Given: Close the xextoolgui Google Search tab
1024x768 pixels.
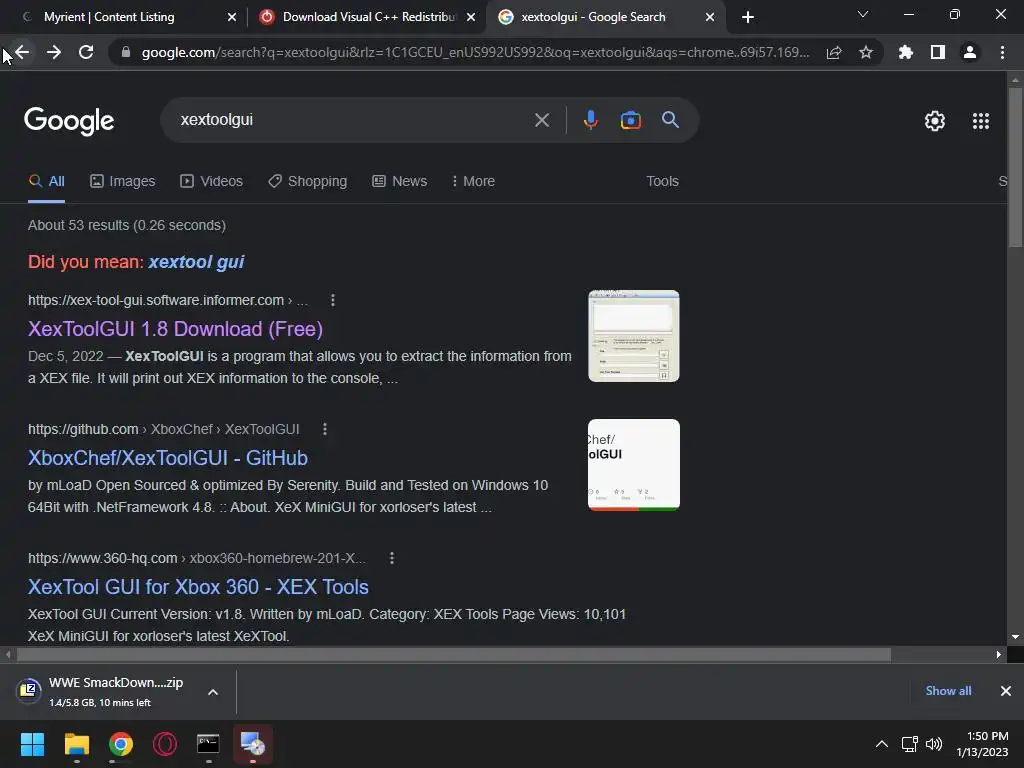Looking at the screenshot, I should 710,17.
